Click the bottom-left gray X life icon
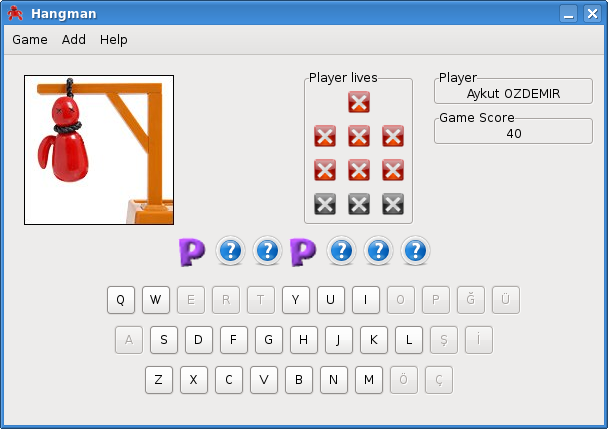 coord(324,204)
